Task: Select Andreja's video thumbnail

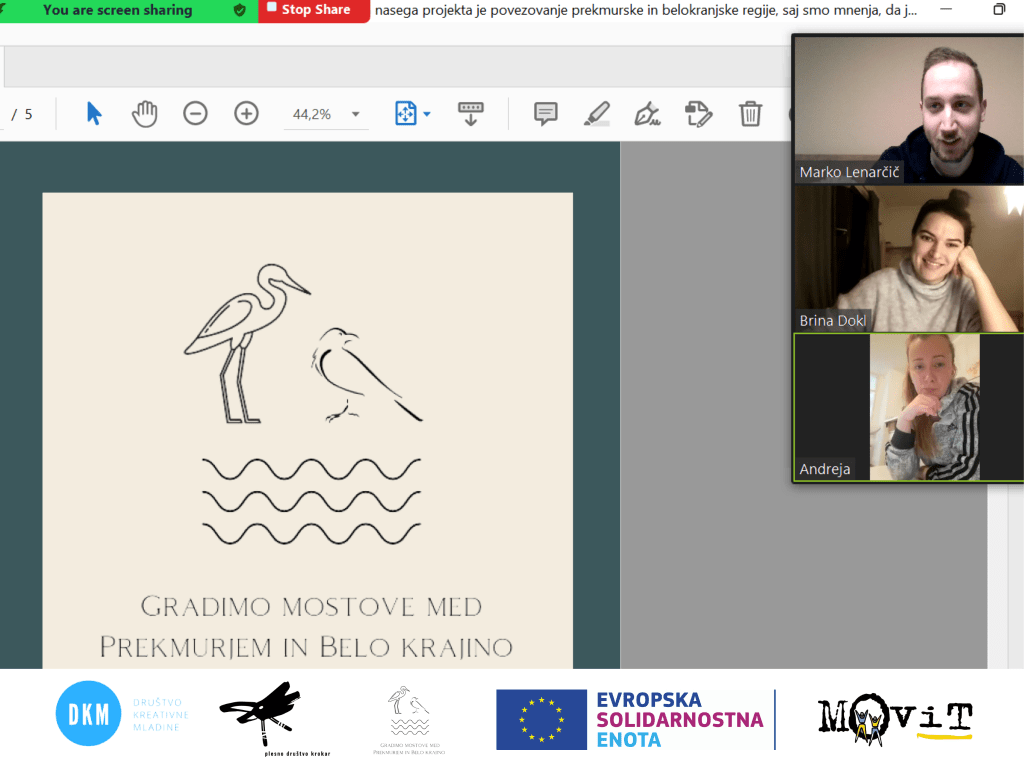Action: click(x=908, y=407)
